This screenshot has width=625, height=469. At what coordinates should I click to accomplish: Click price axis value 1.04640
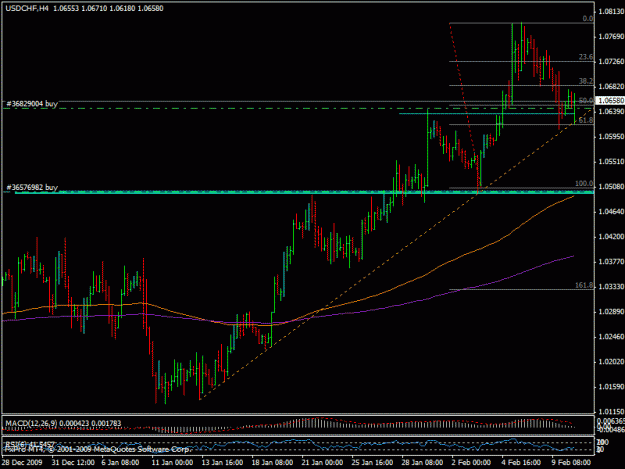(611, 212)
